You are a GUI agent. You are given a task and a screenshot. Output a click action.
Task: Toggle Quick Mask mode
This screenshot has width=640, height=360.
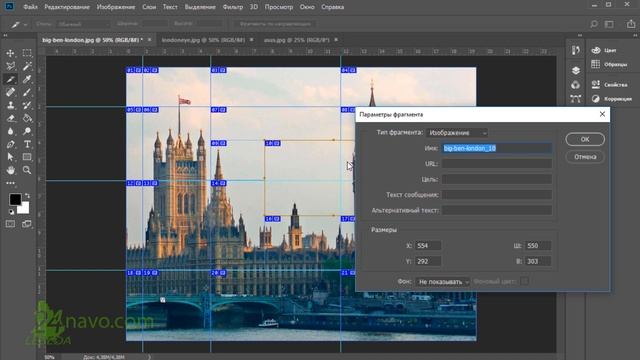click(x=11, y=224)
